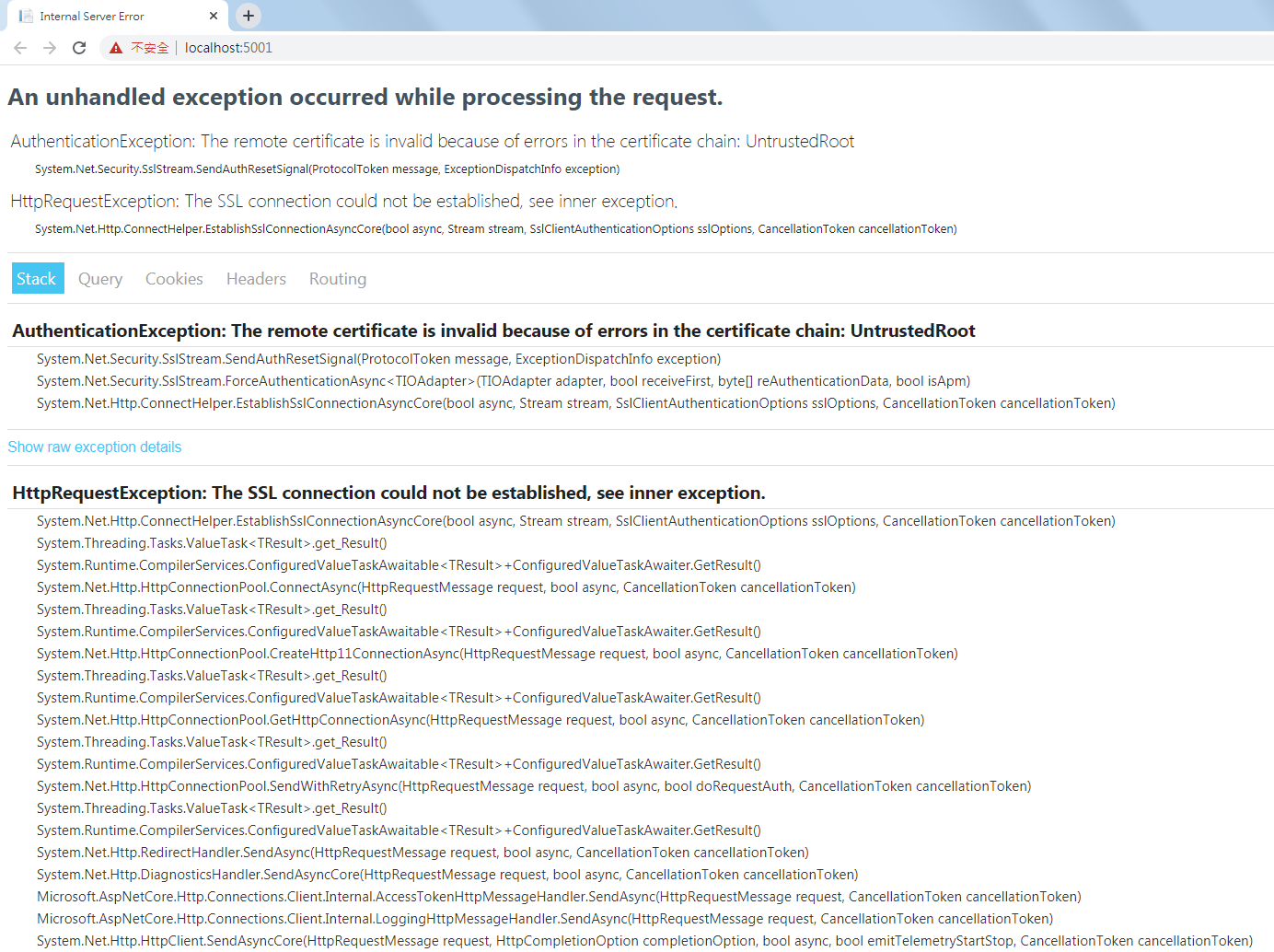This screenshot has width=1274, height=952.
Task: Expand the HttpConnectionPool.ConnectAsync stack frame
Action: pyautogui.click(x=446, y=587)
